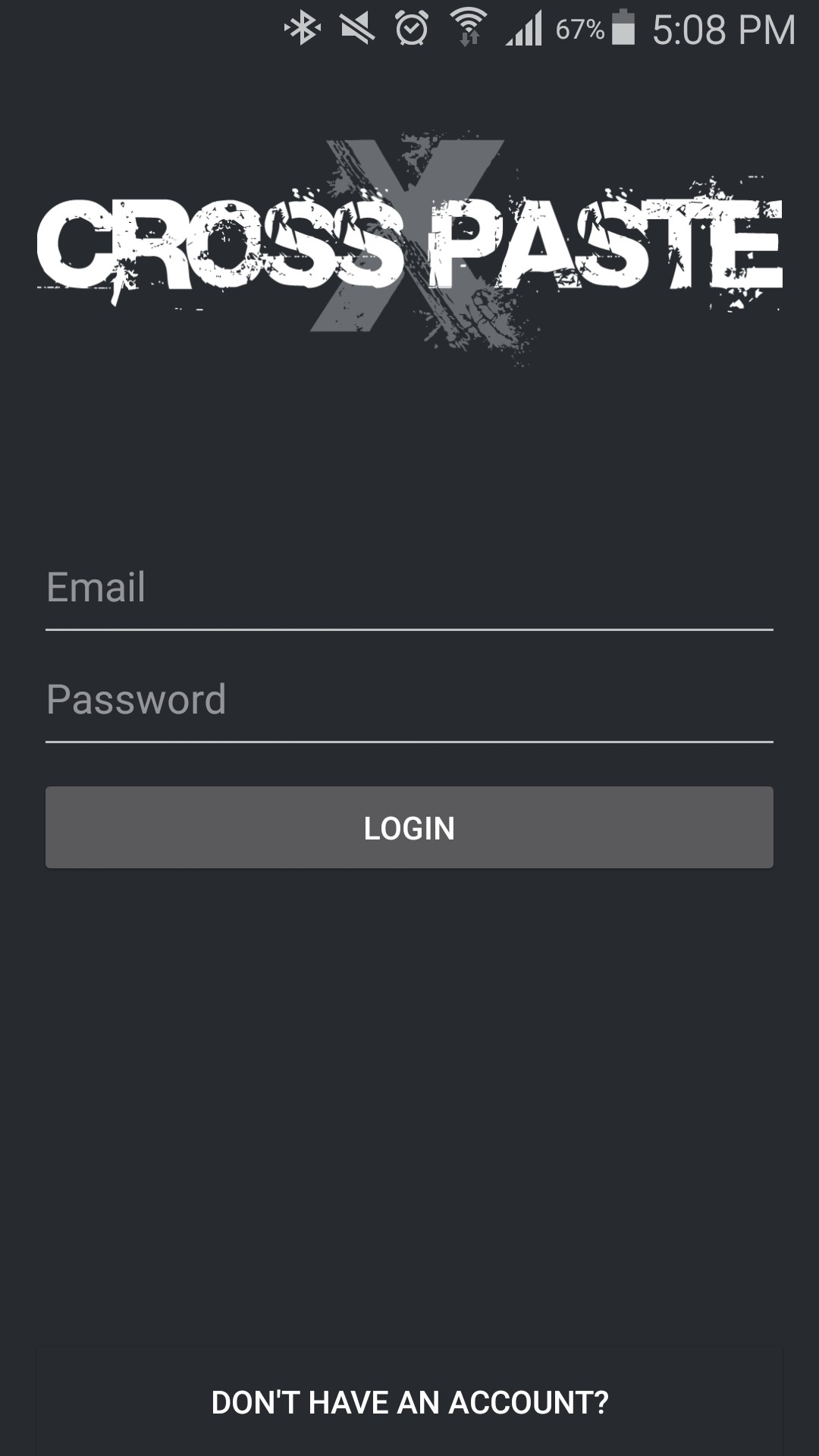Focus the Email input field

coord(409,588)
